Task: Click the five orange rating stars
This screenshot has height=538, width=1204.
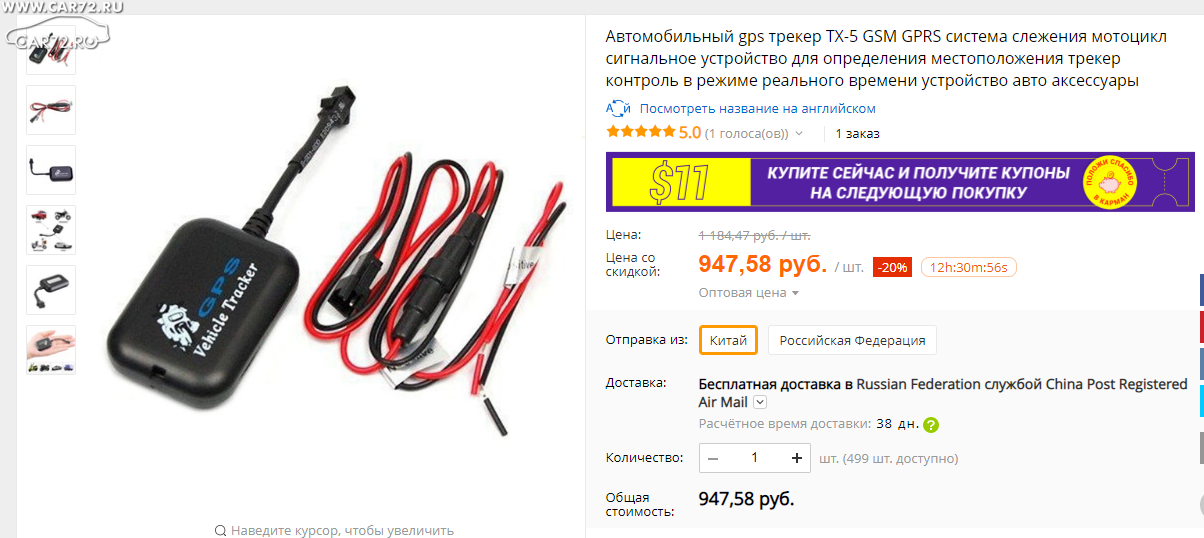Action: click(641, 132)
